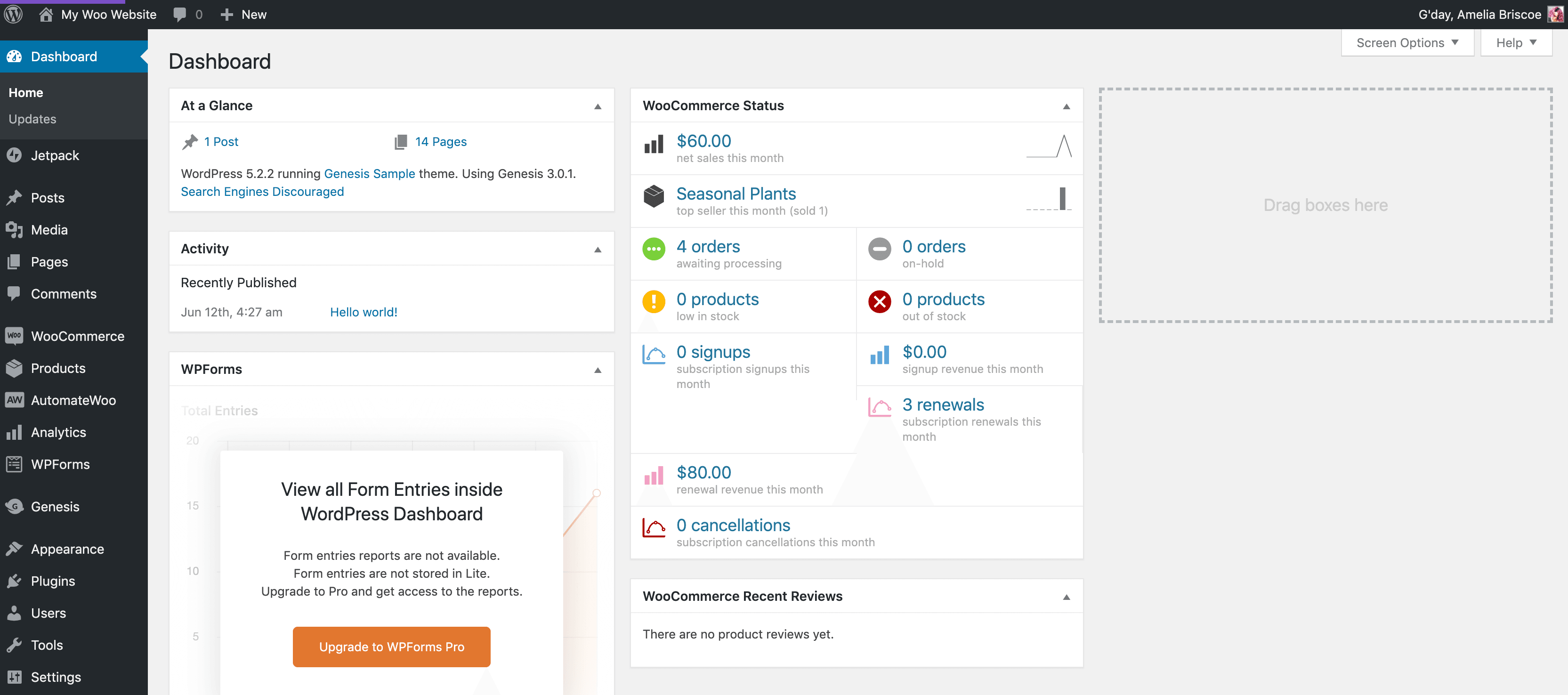The width and height of the screenshot is (1568, 695).
Task: Select the Plugins sidebar icon
Action: [15, 581]
